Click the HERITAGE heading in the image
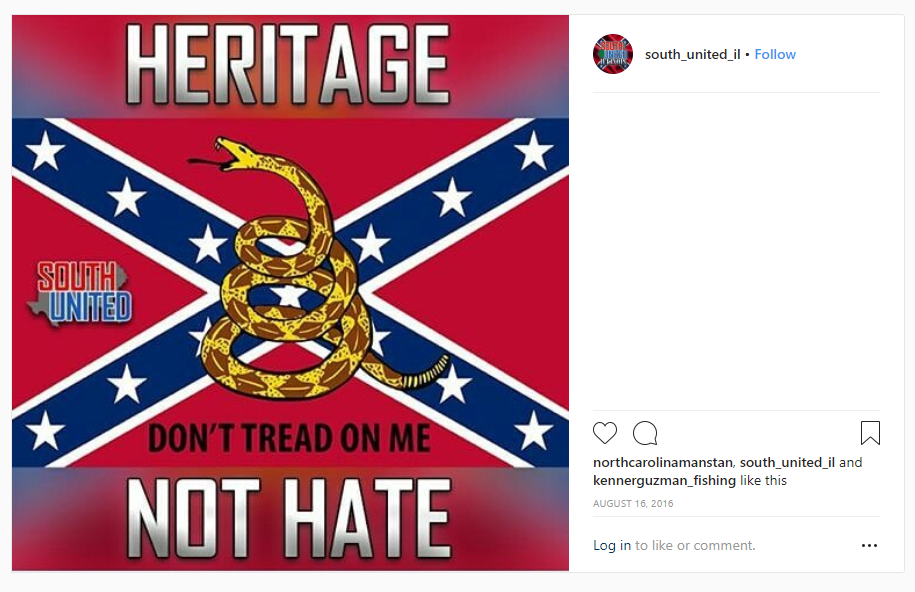 click(289, 64)
